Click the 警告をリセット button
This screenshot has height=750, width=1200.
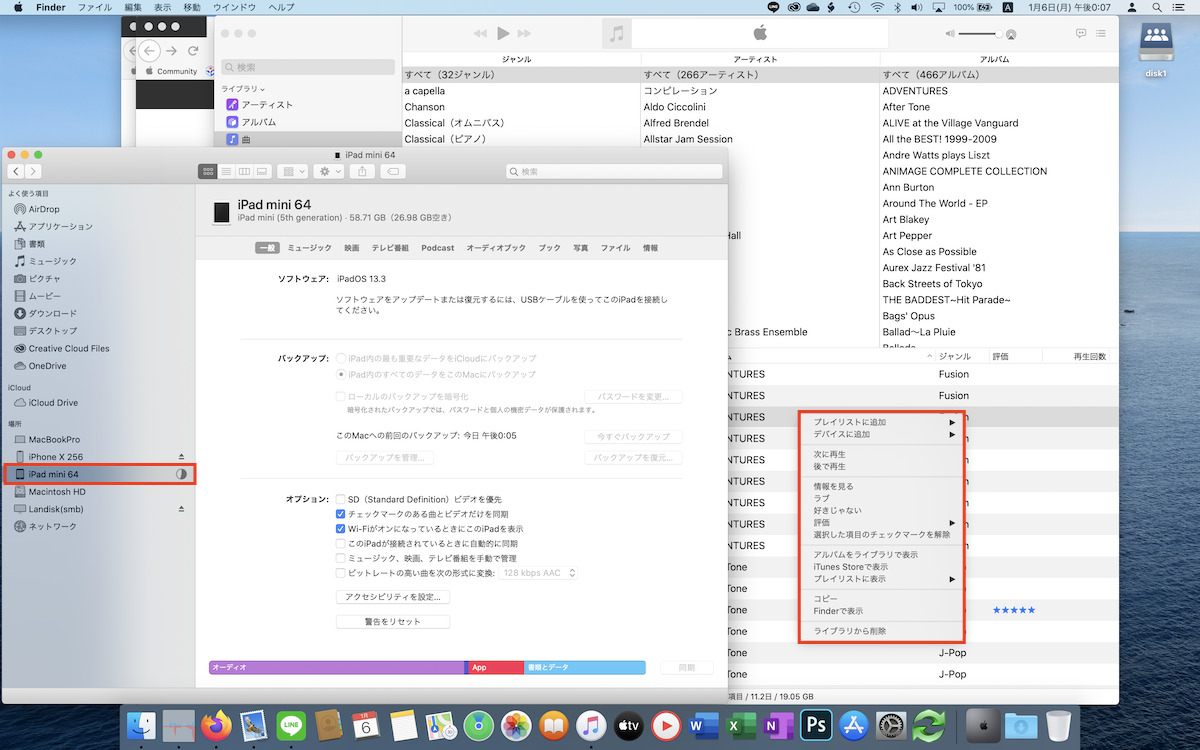point(393,622)
